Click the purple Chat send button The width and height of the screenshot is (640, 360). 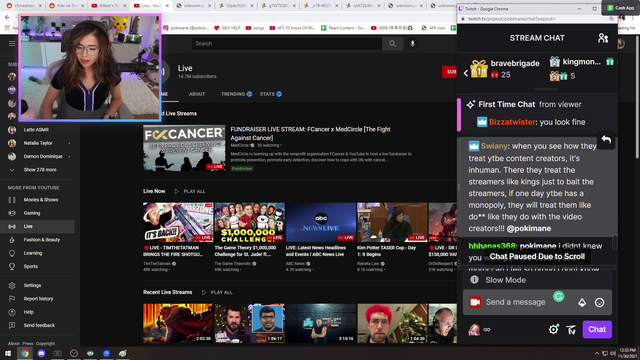click(x=597, y=329)
